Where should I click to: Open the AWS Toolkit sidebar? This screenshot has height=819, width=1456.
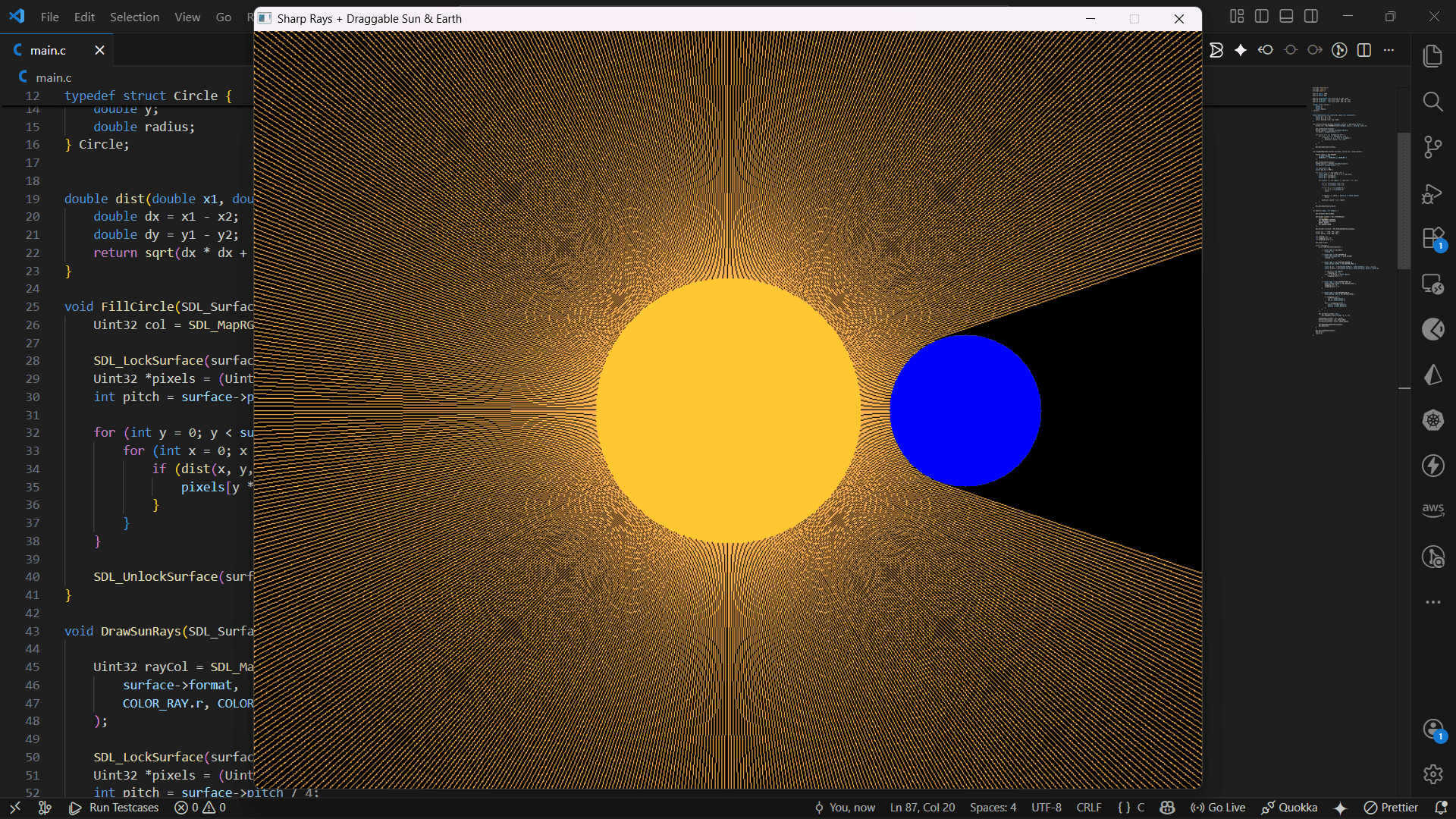point(1433,510)
